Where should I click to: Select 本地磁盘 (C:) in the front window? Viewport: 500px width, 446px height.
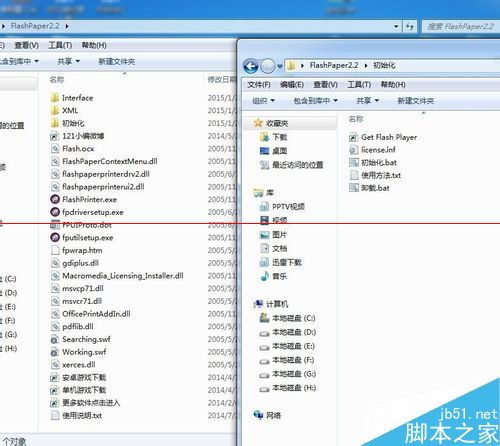pos(294,318)
